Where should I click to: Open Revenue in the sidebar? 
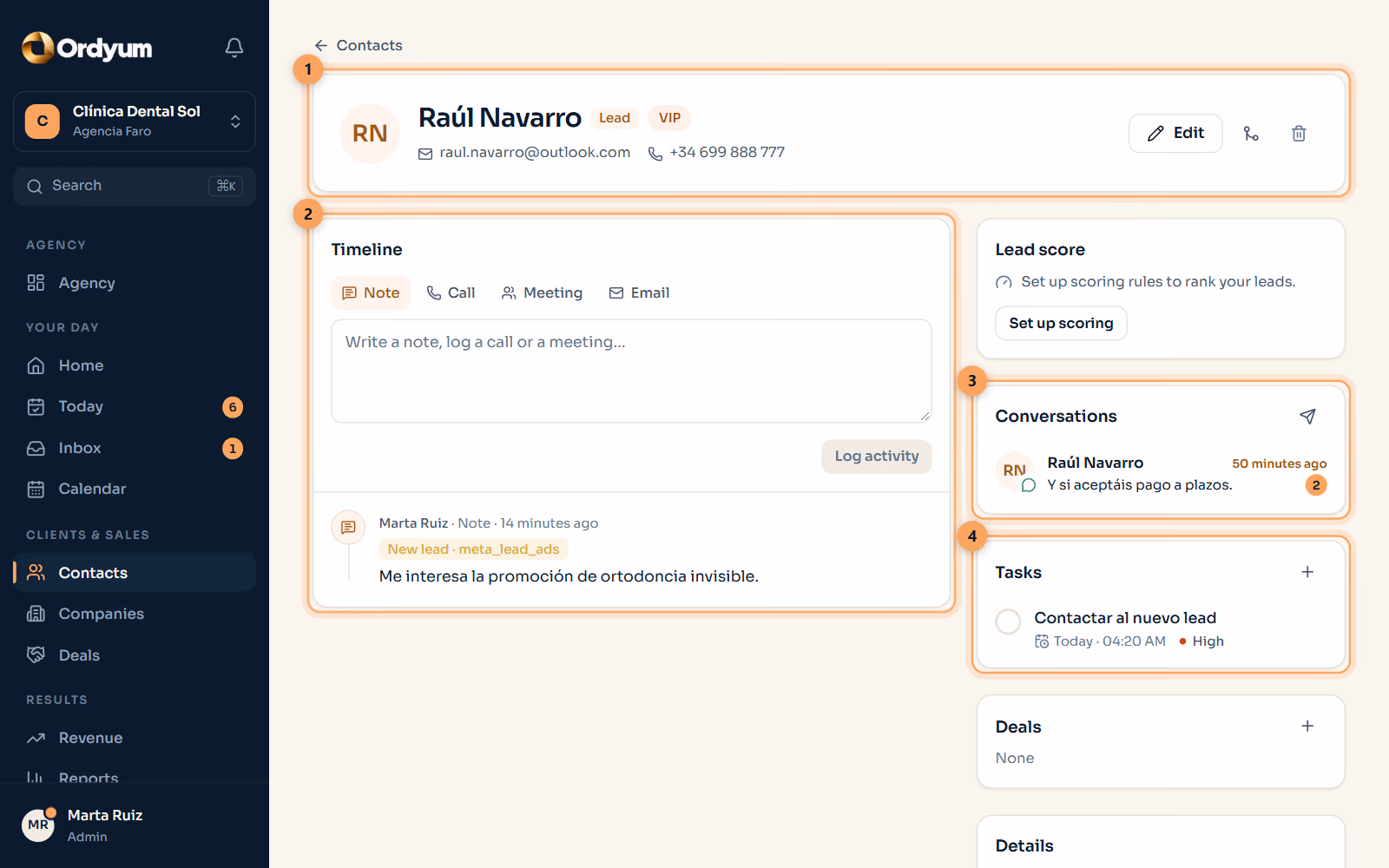click(135, 738)
